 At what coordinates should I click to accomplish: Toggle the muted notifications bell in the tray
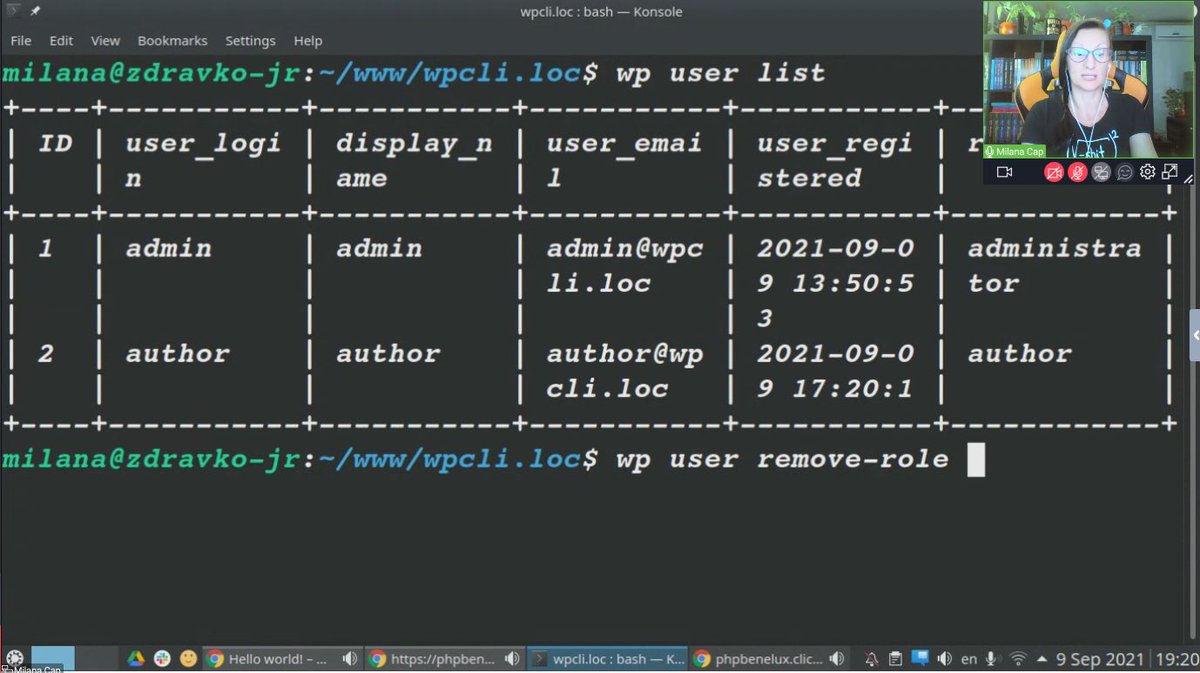click(x=872, y=658)
